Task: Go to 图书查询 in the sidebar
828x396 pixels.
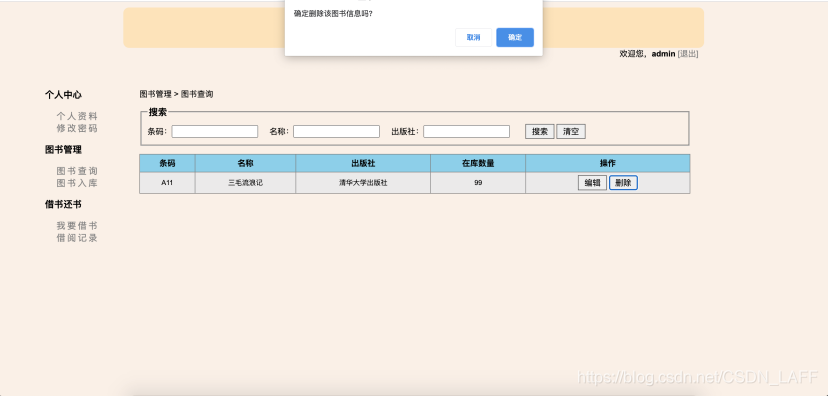Action: click(77, 171)
